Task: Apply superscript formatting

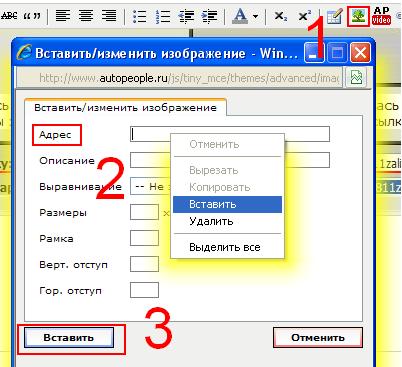Action: [x=305, y=15]
